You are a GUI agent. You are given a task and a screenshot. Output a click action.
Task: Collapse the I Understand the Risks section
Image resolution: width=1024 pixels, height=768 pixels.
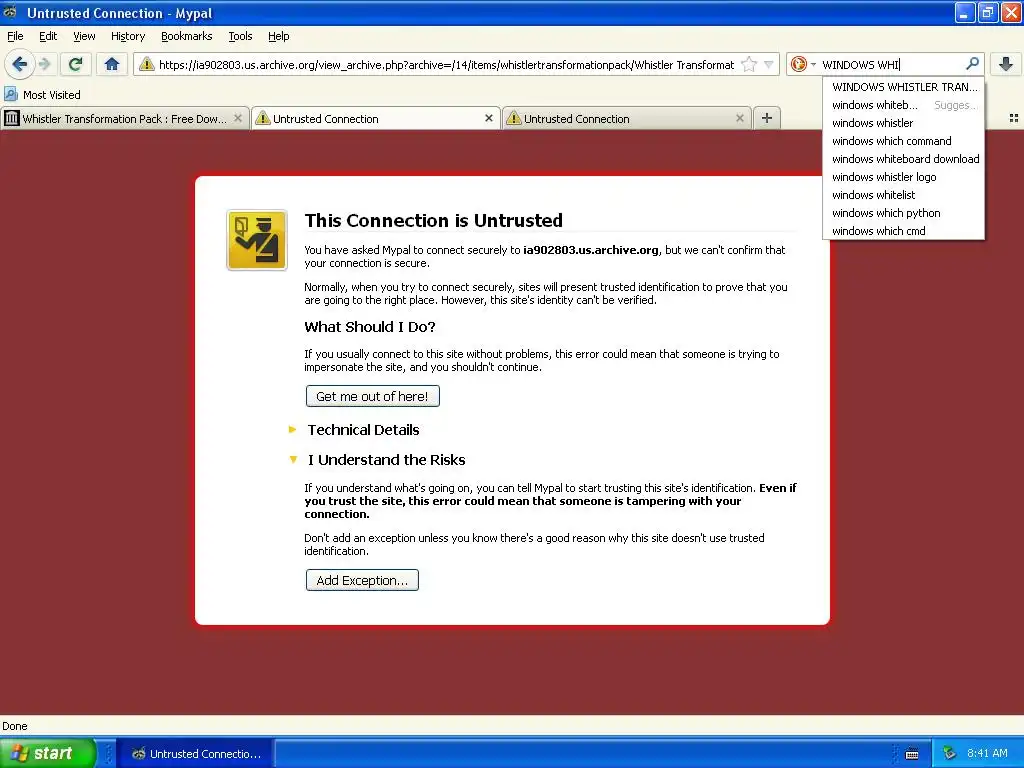click(377, 460)
